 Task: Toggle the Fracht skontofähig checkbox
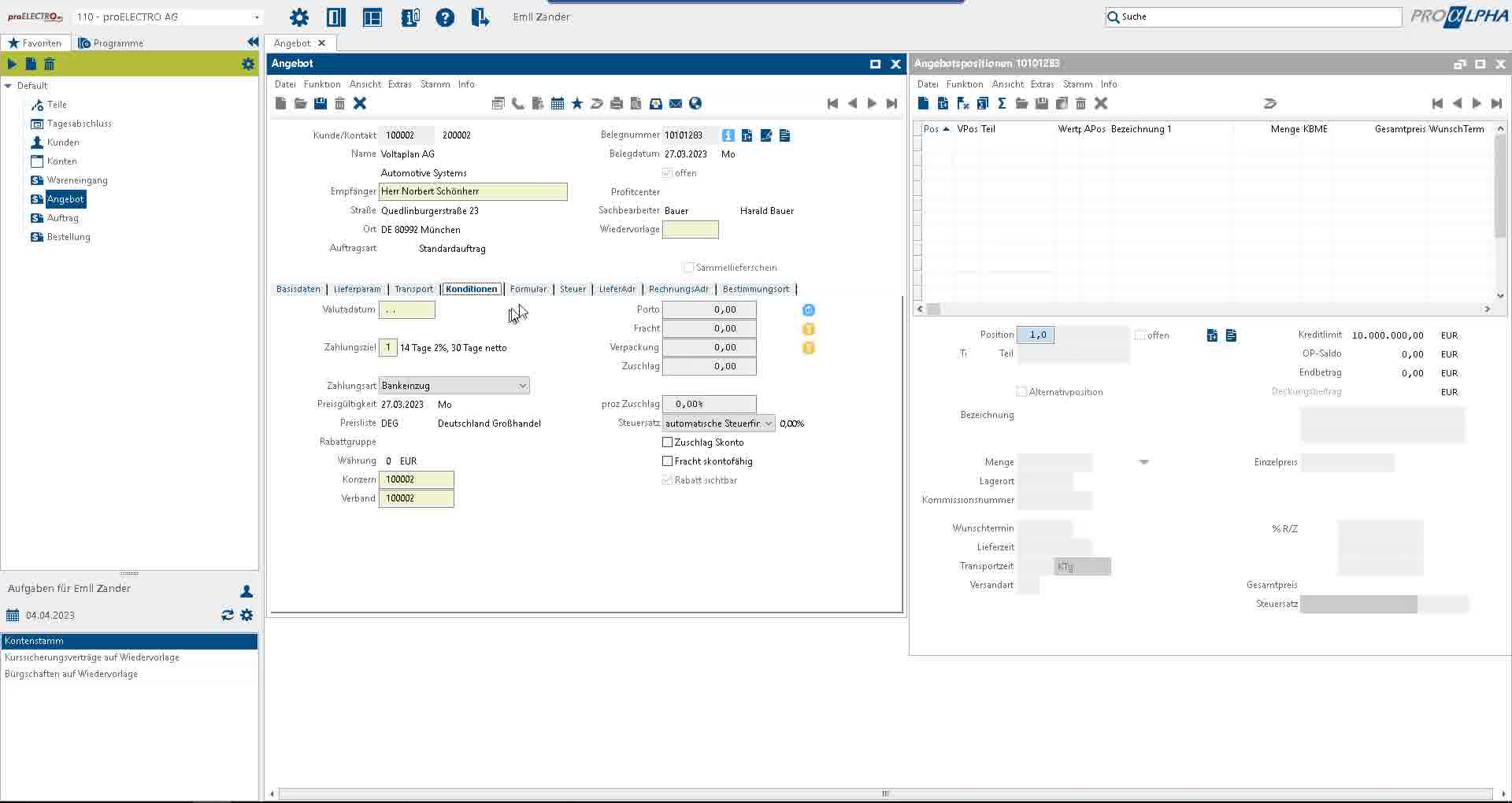[x=667, y=461]
